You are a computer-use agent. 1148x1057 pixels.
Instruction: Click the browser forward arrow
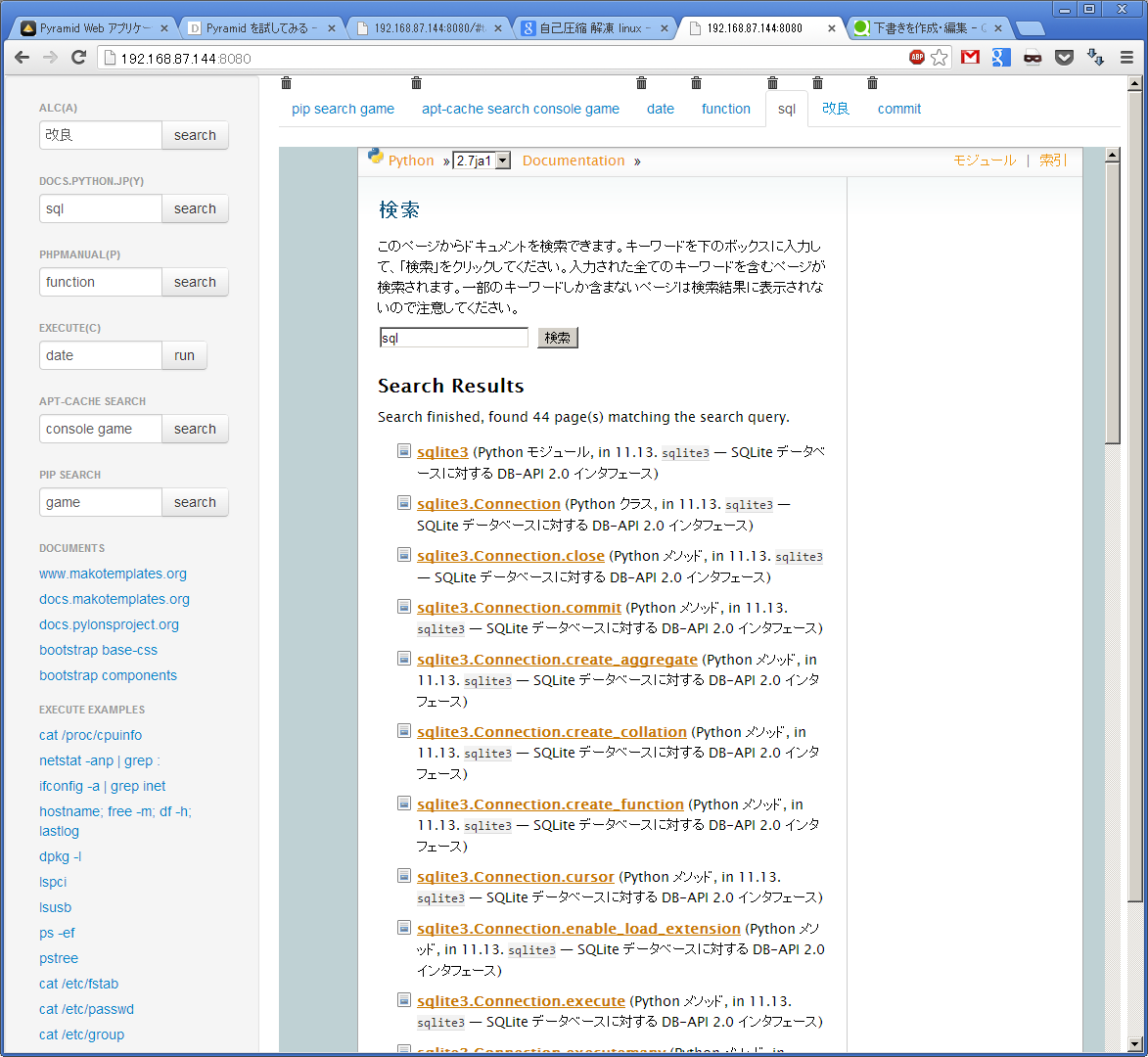pos(50,57)
